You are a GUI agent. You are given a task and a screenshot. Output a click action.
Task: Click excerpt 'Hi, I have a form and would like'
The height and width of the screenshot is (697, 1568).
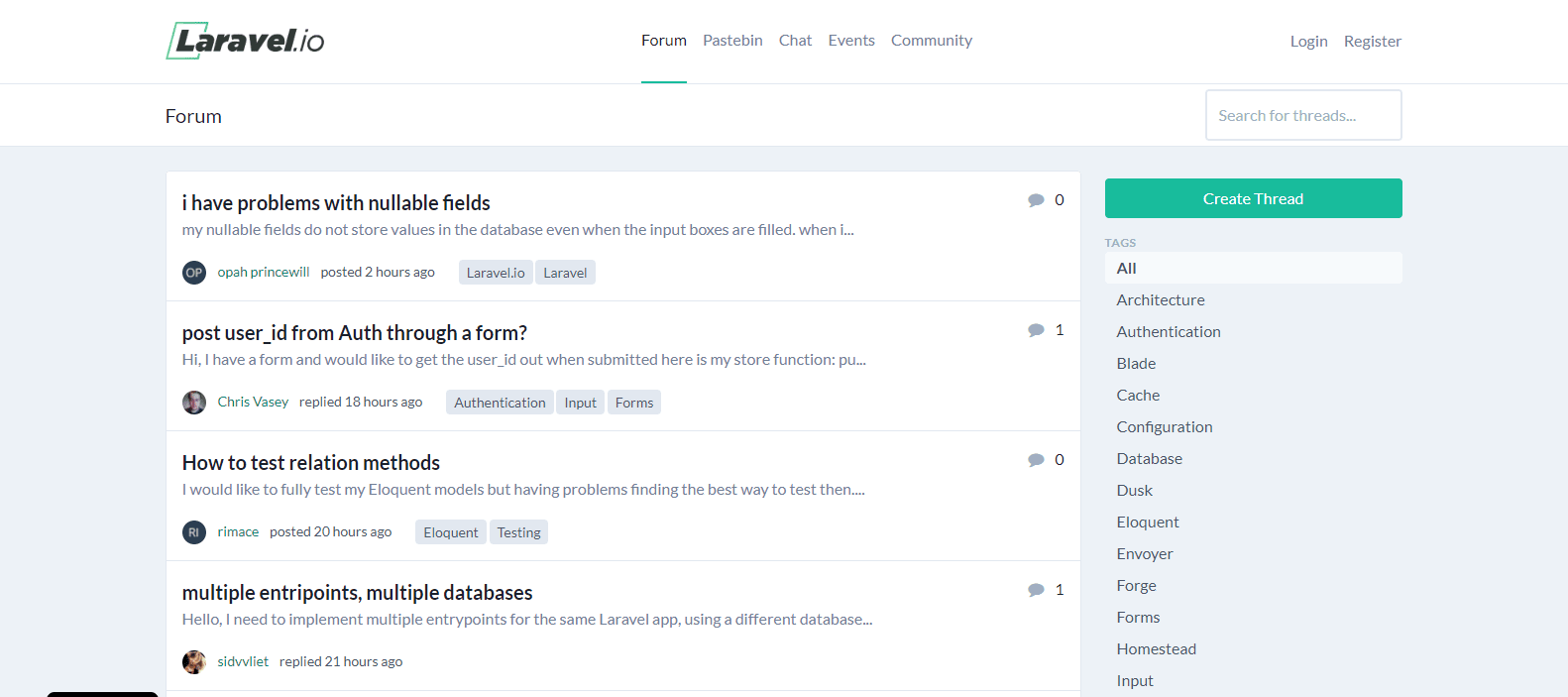[523, 360]
